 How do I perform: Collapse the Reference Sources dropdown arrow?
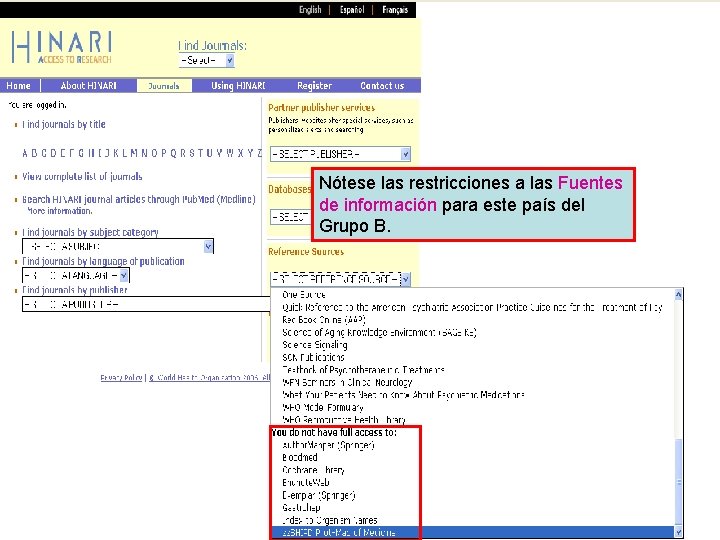point(405,279)
